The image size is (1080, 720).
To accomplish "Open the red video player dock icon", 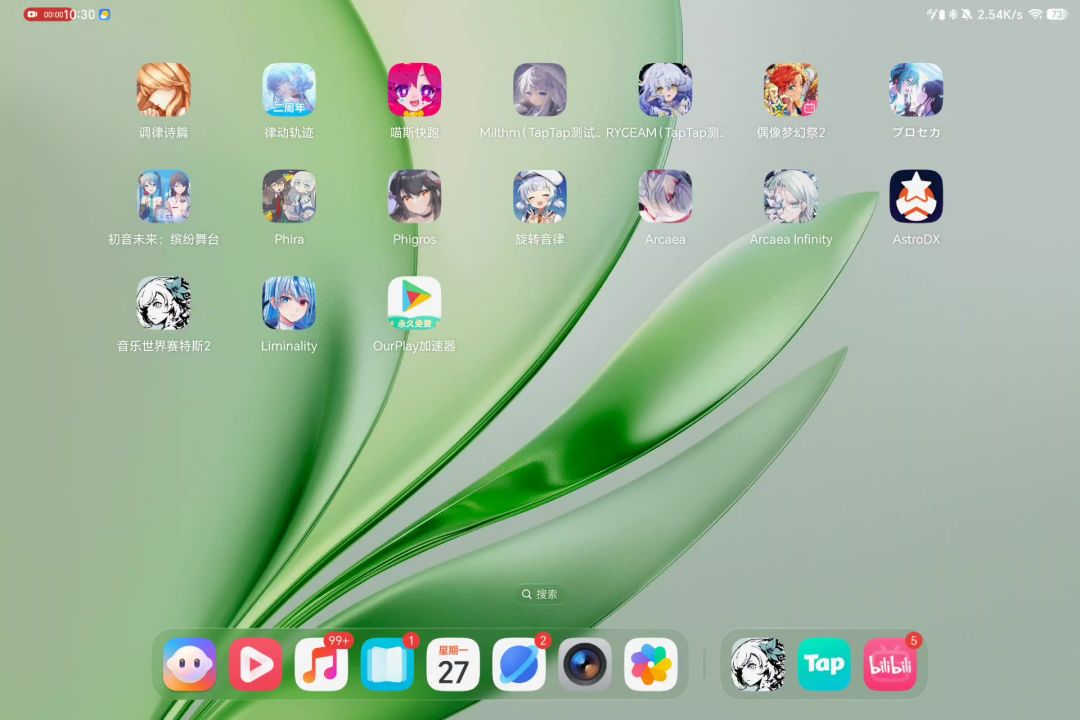I will point(256,664).
